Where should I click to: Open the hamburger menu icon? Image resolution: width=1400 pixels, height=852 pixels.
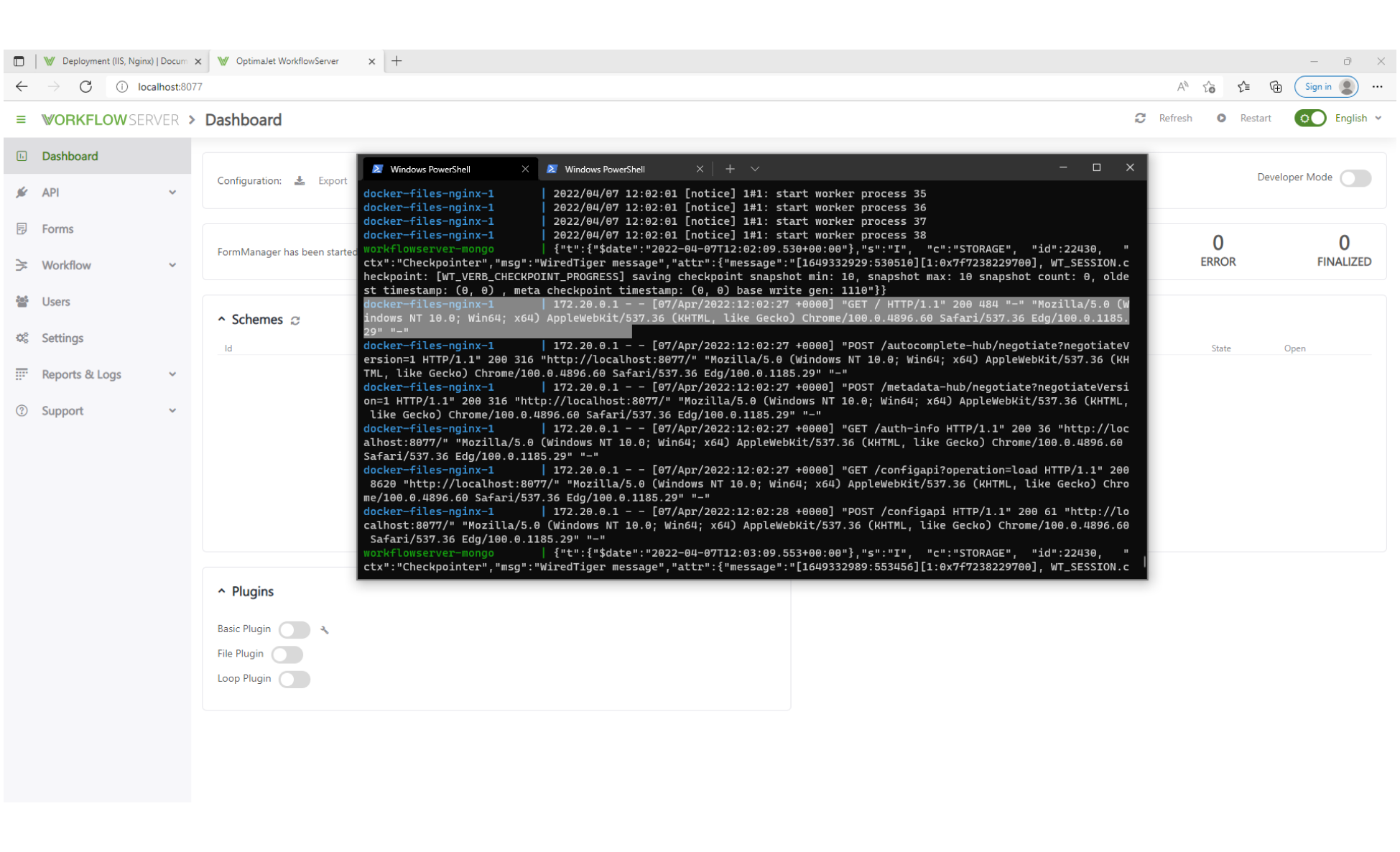coord(21,119)
